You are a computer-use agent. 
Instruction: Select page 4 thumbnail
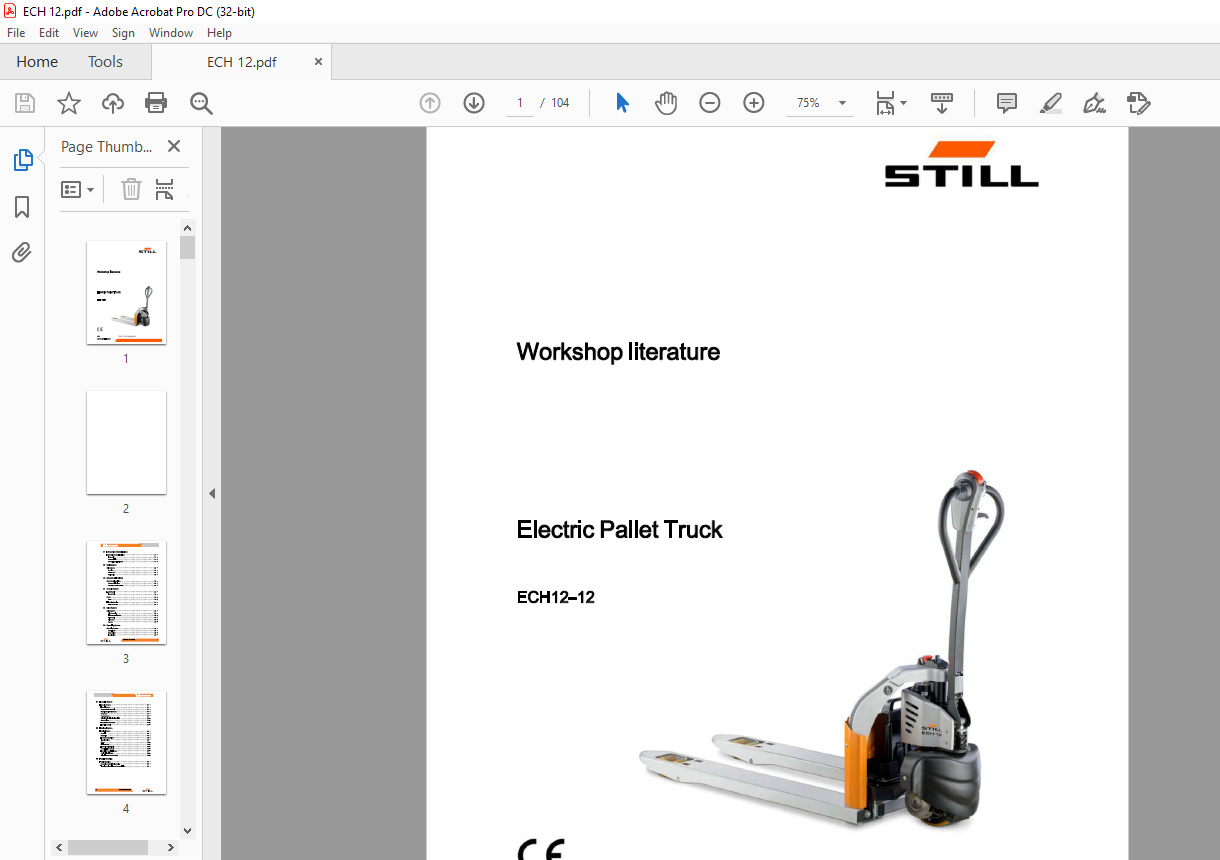(126, 742)
